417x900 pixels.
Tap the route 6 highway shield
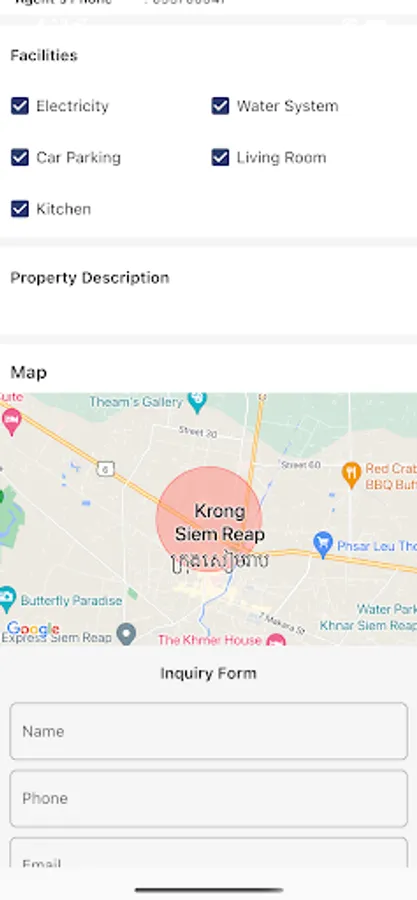(104, 469)
